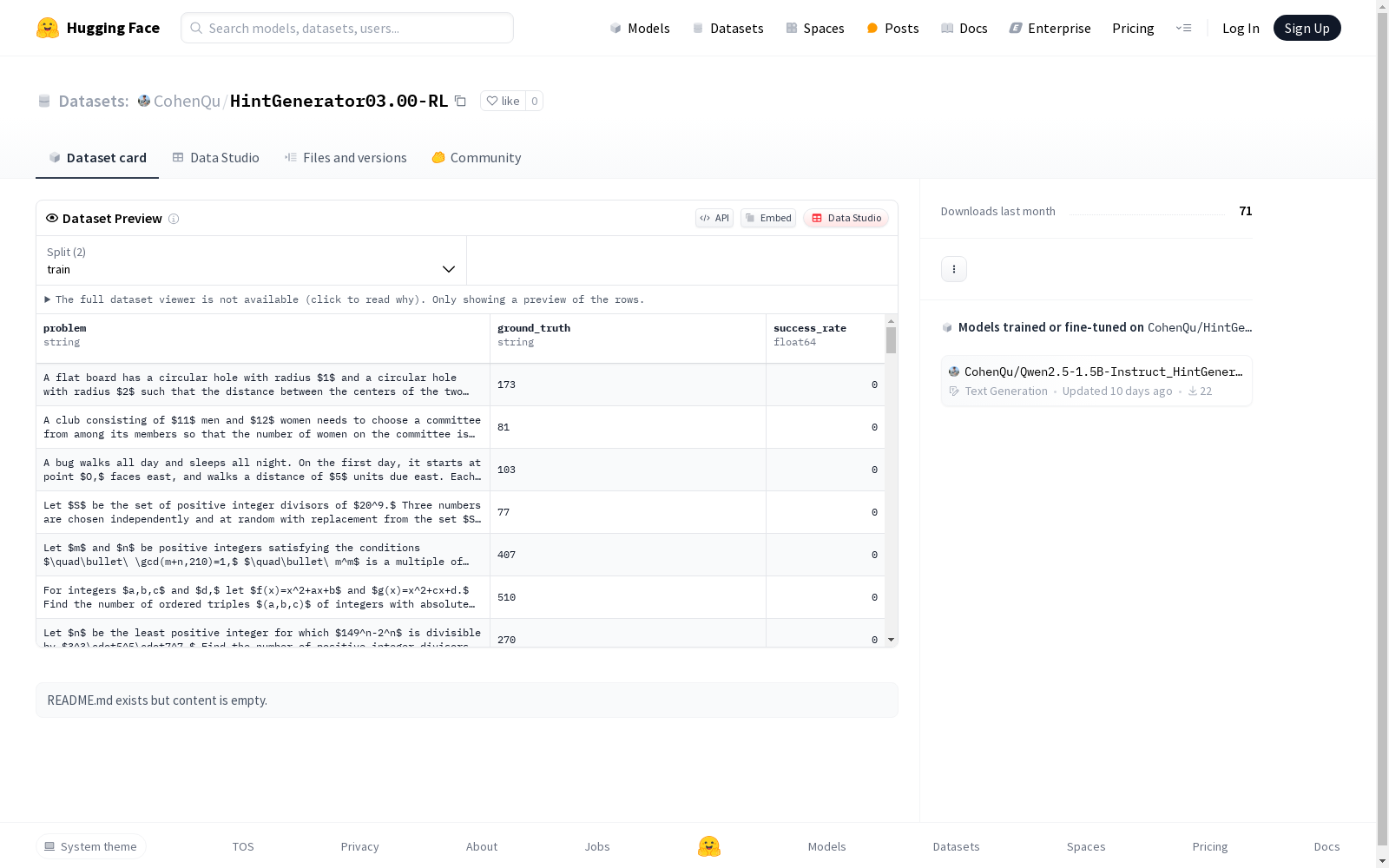
Task: Open the Models footer link
Action: click(826, 846)
